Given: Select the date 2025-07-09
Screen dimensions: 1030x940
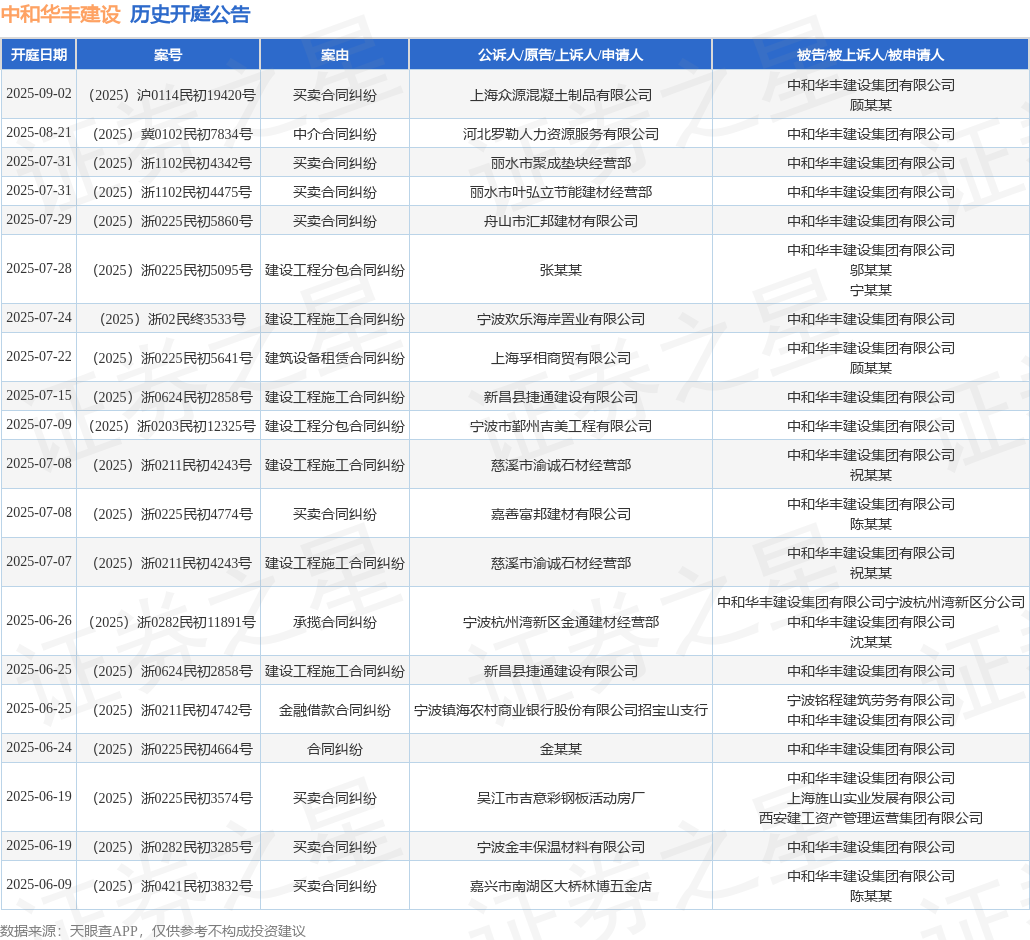Looking at the screenshot, I should point(39,424).
